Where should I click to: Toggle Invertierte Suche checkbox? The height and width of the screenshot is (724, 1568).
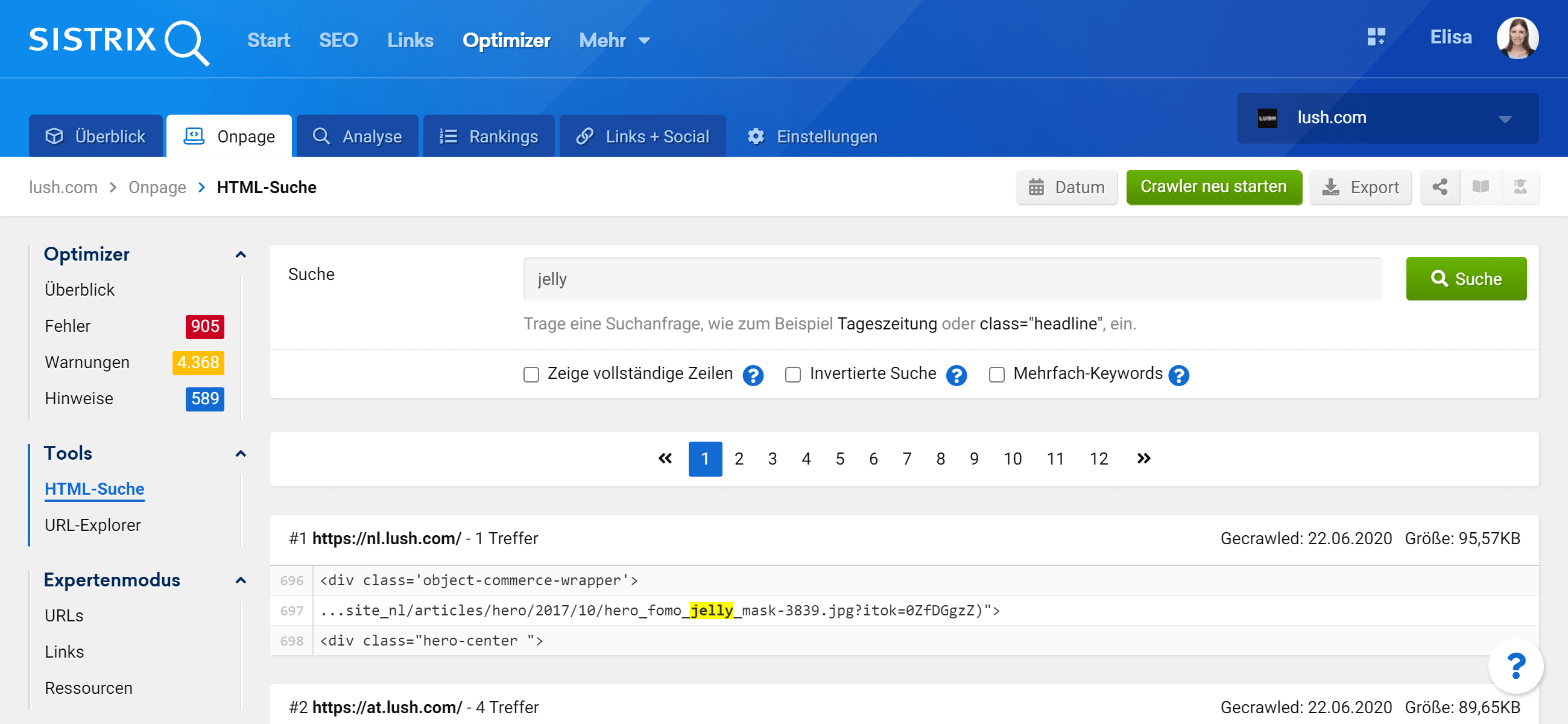pyautogui.click(x=792, y=375)
